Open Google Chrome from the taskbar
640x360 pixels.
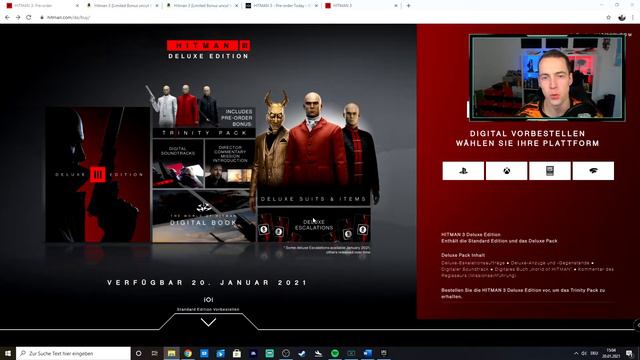(x=188, y=353)
